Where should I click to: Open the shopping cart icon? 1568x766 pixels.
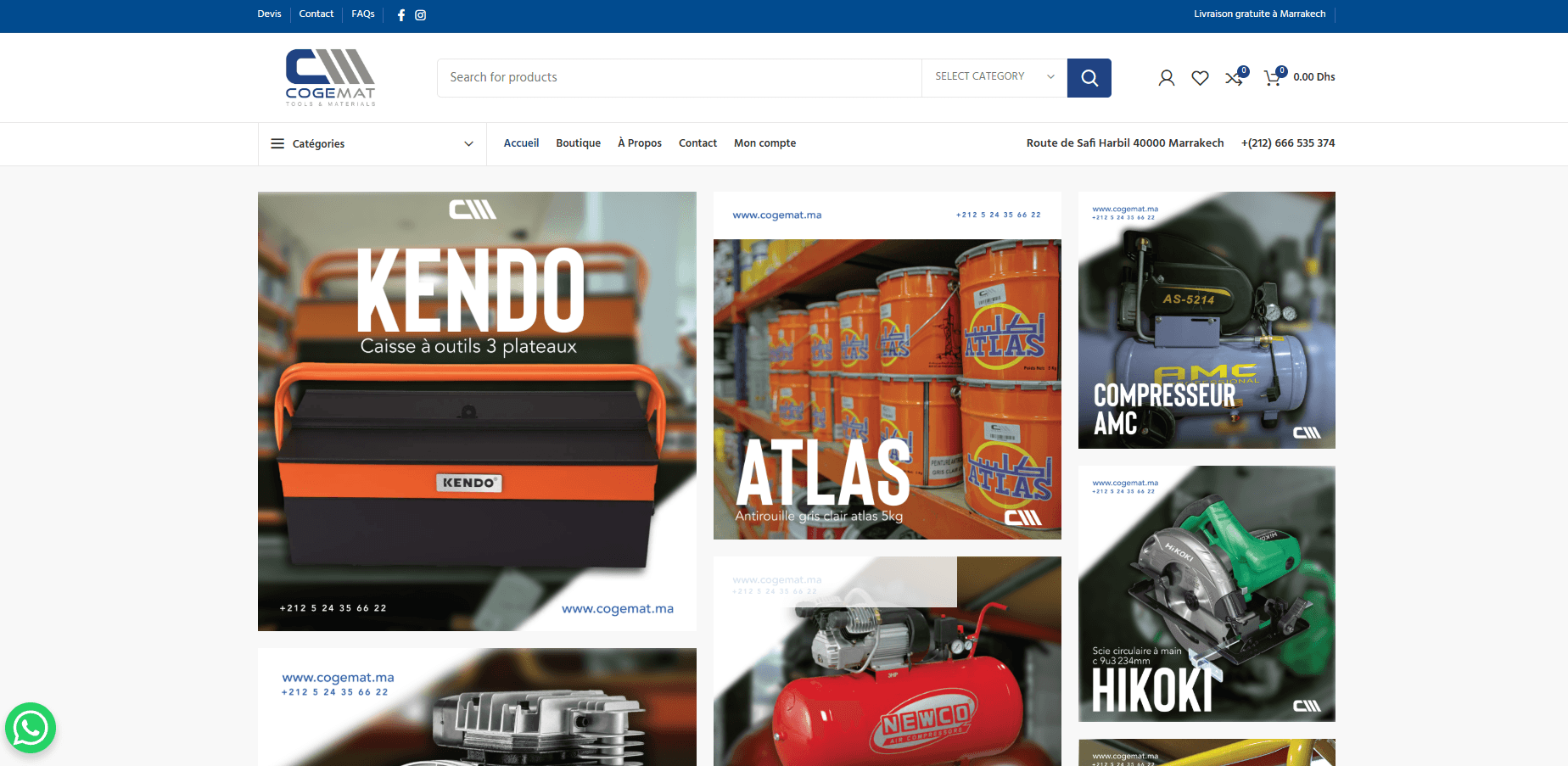1272,78
